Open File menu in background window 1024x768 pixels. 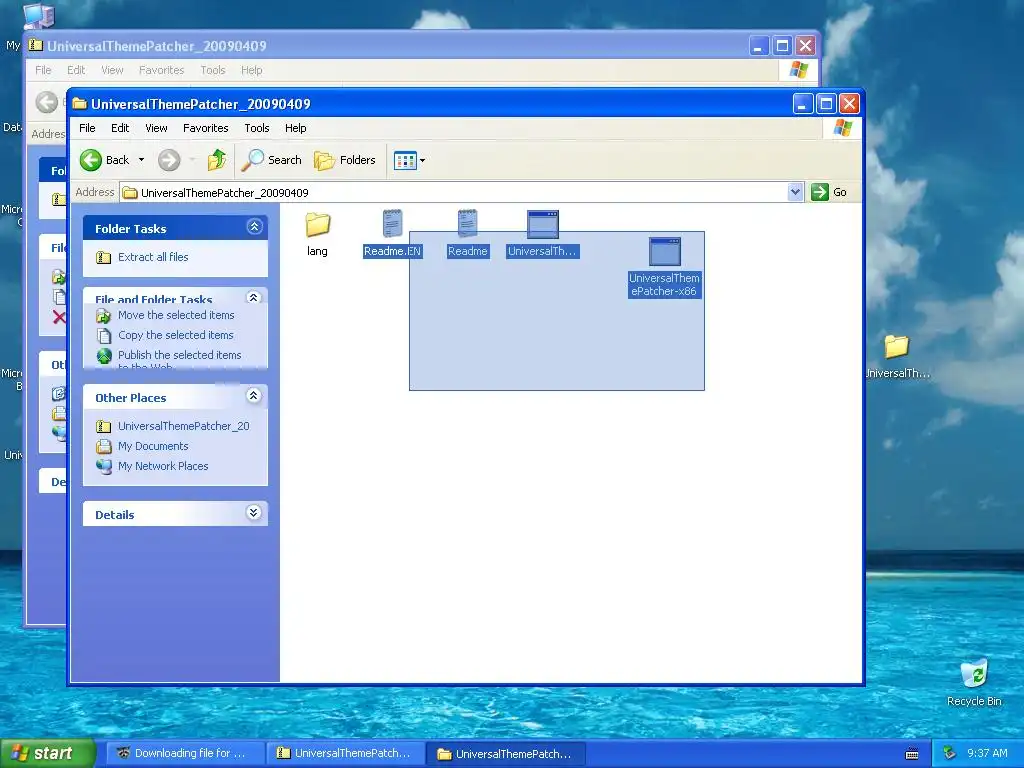click(43, 70)
